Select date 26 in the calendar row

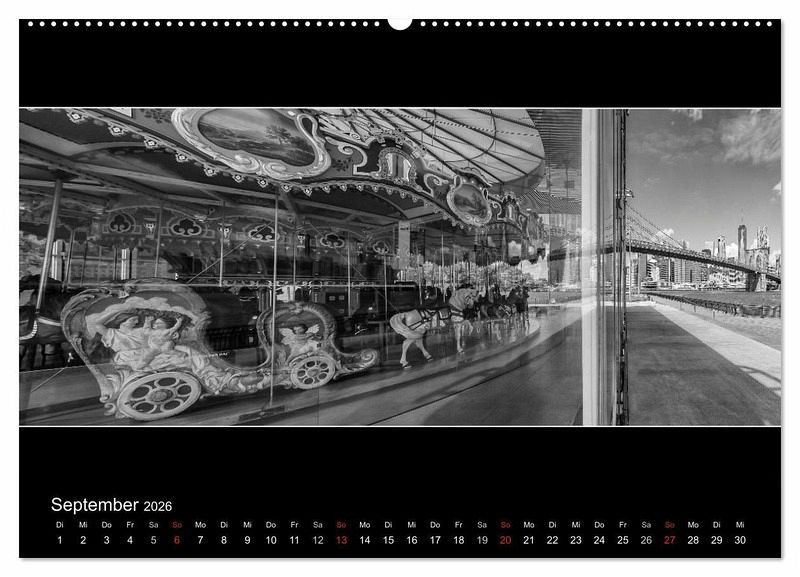(646, 540)
